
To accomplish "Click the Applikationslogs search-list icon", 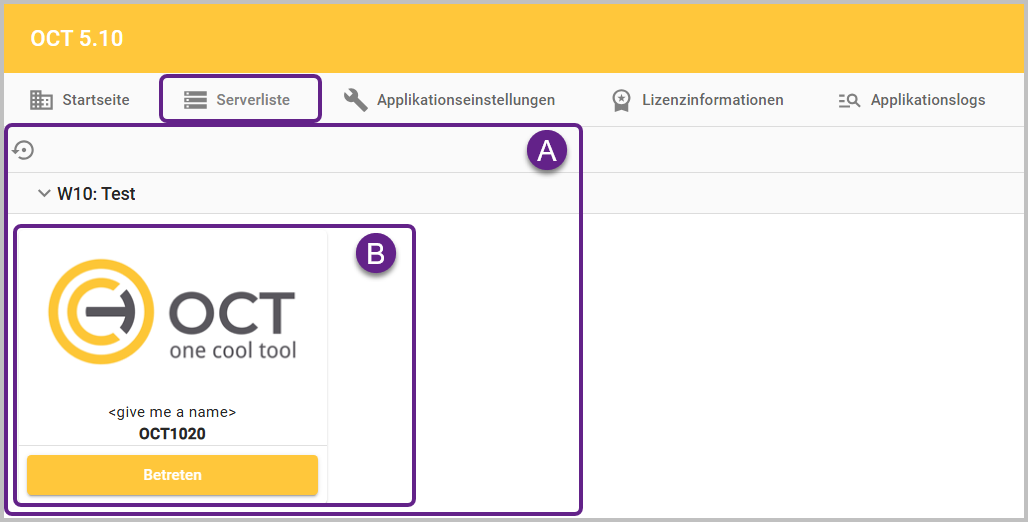I will (x=849, y=100).
